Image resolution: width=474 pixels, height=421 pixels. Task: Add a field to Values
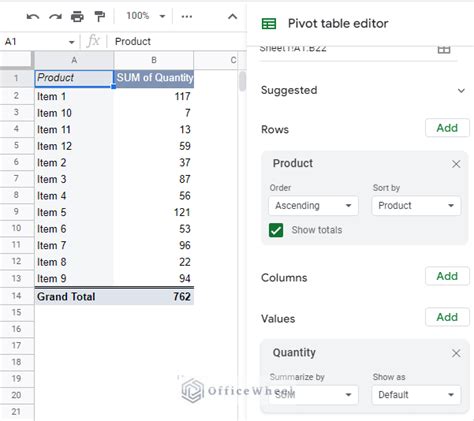(447, 317)
